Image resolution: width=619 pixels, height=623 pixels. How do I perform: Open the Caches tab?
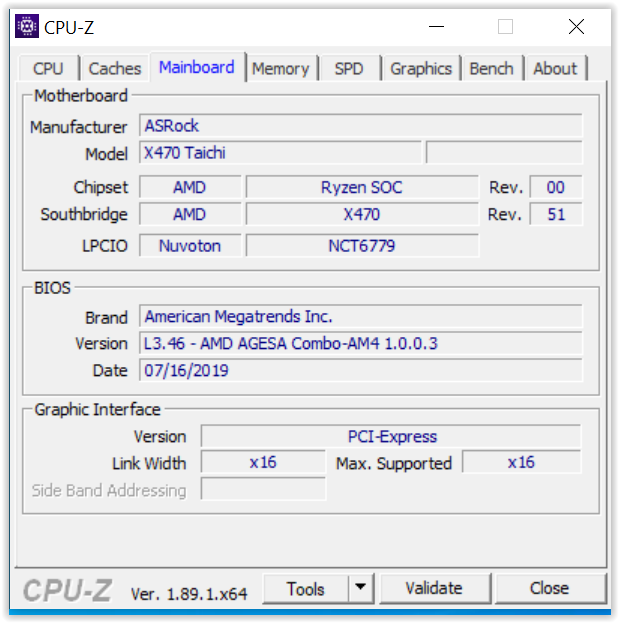point(114,68)
